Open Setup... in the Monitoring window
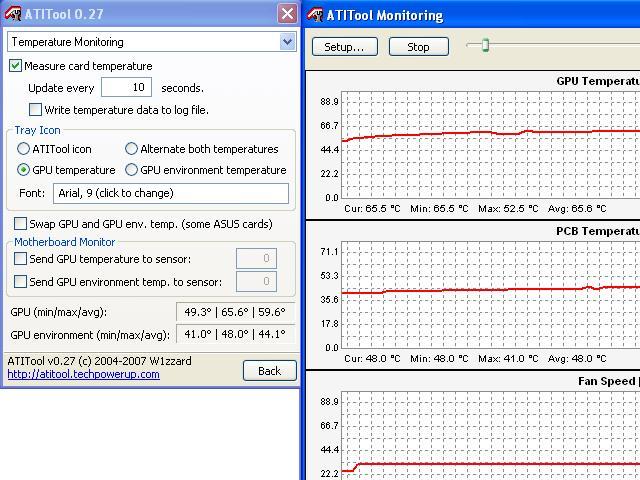This screenshot has width=640, height=480. 344,47
